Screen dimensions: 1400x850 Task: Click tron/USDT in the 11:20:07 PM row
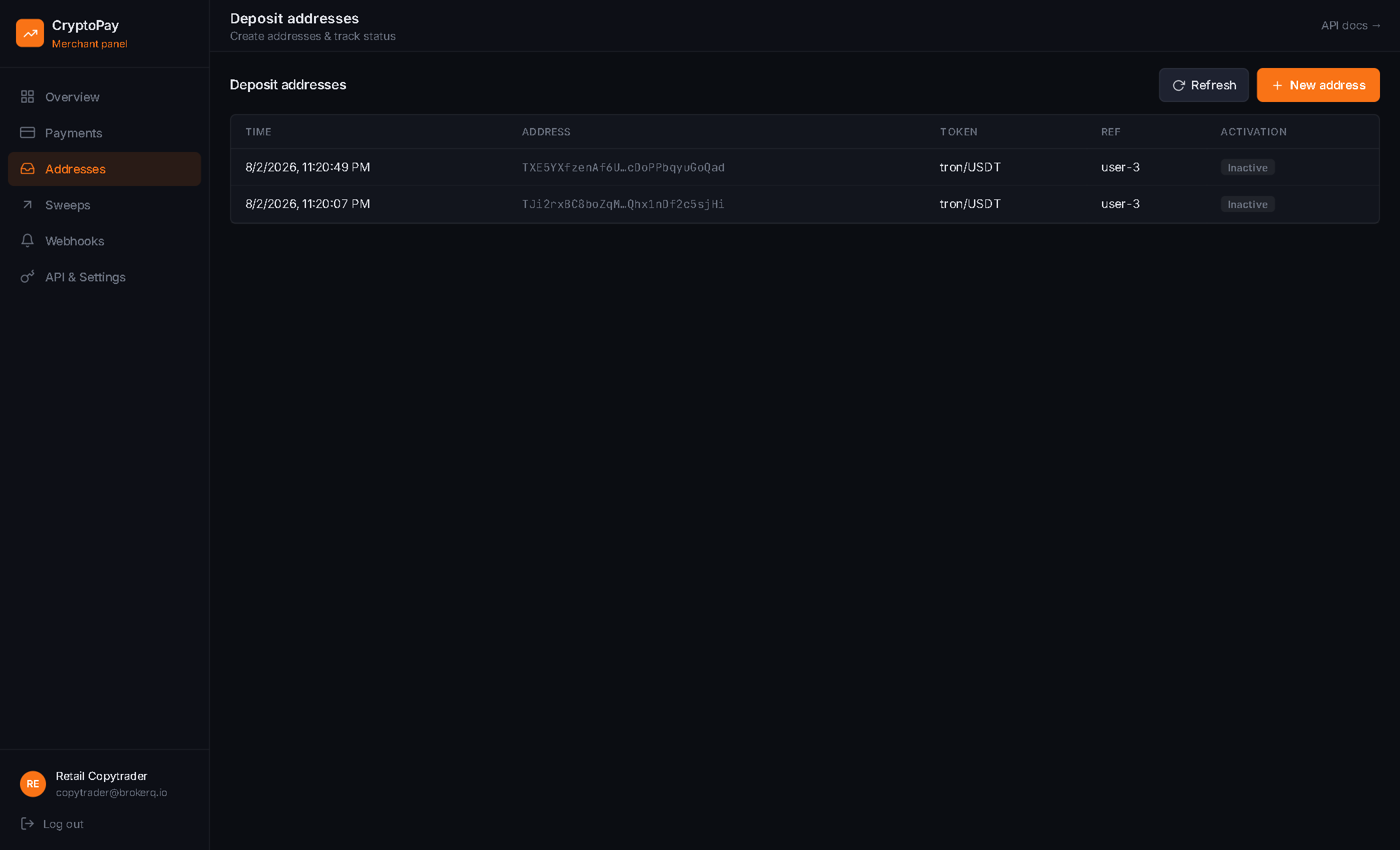click(970, 204)
